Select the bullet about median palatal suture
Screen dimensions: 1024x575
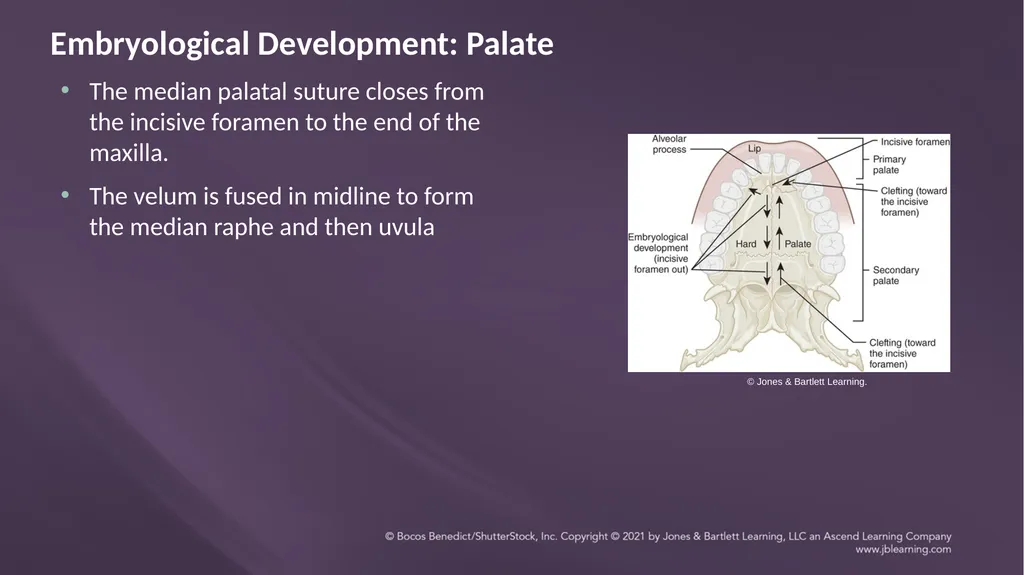(x=287, y=122)
